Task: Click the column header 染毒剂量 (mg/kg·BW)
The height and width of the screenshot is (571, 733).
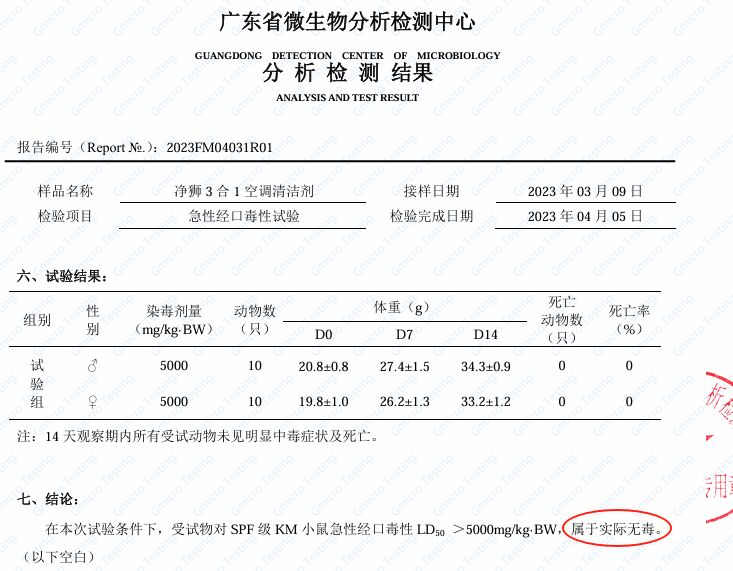Action: click(x=173, y=320)
